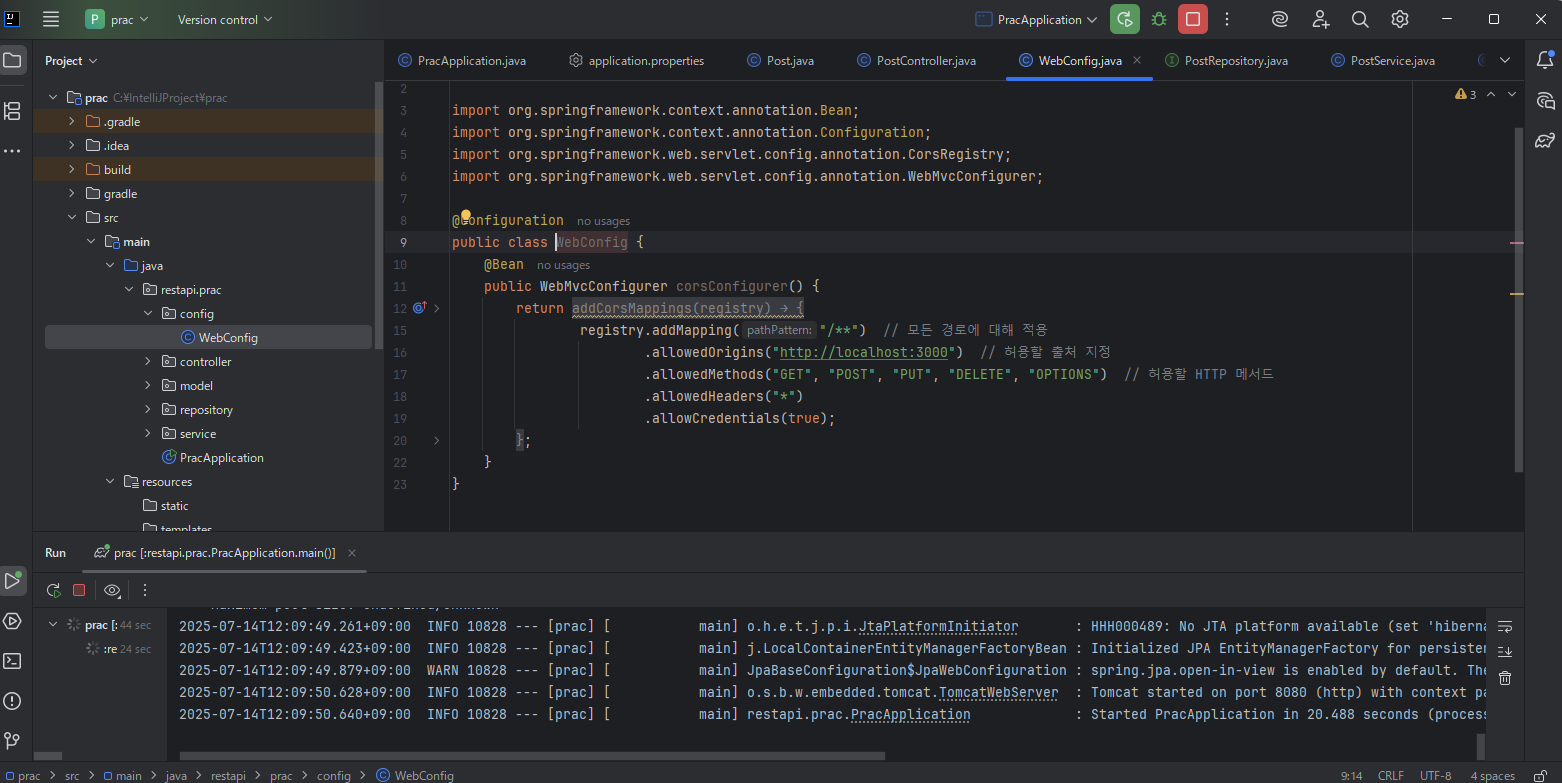This screenshot has width=1562, height=783.
Task: Switch to application.properties tab
Action: pyautogui.click(x=636, y=61)
